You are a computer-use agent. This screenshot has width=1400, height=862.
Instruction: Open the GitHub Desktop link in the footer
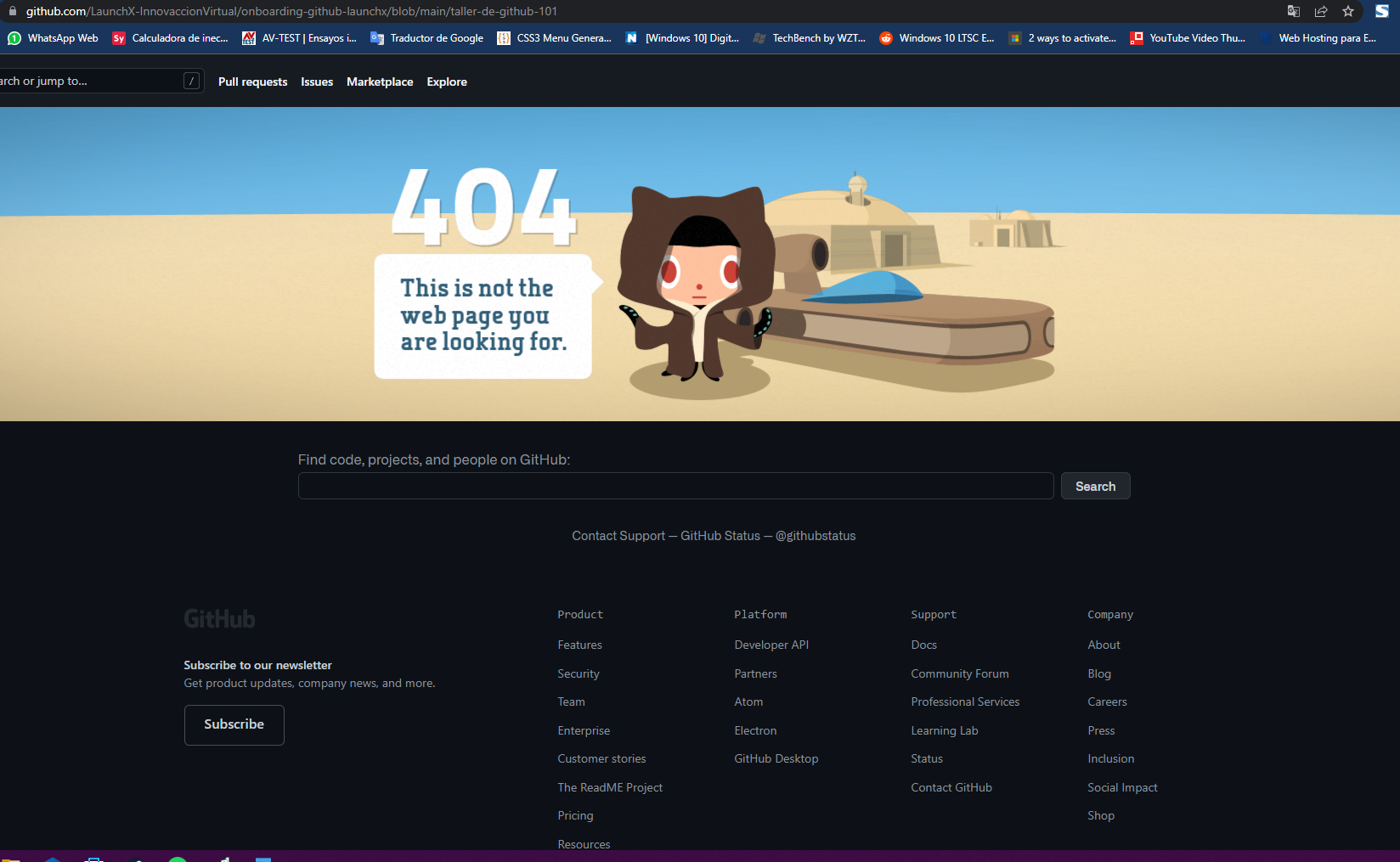click(776, 758)
